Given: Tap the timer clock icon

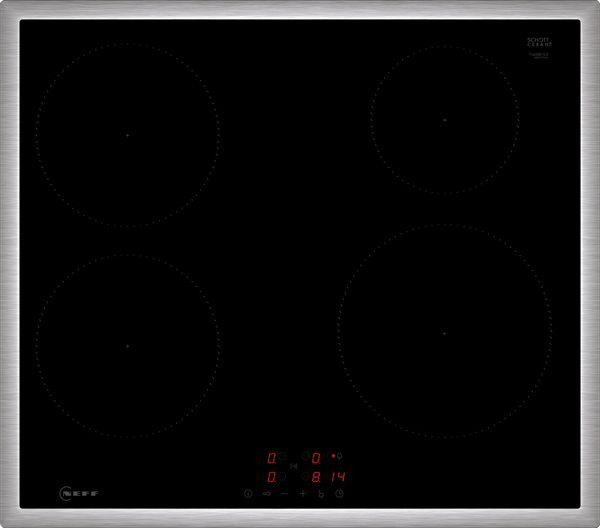Looking at the screenshot, I should click(x=340, y=494).
